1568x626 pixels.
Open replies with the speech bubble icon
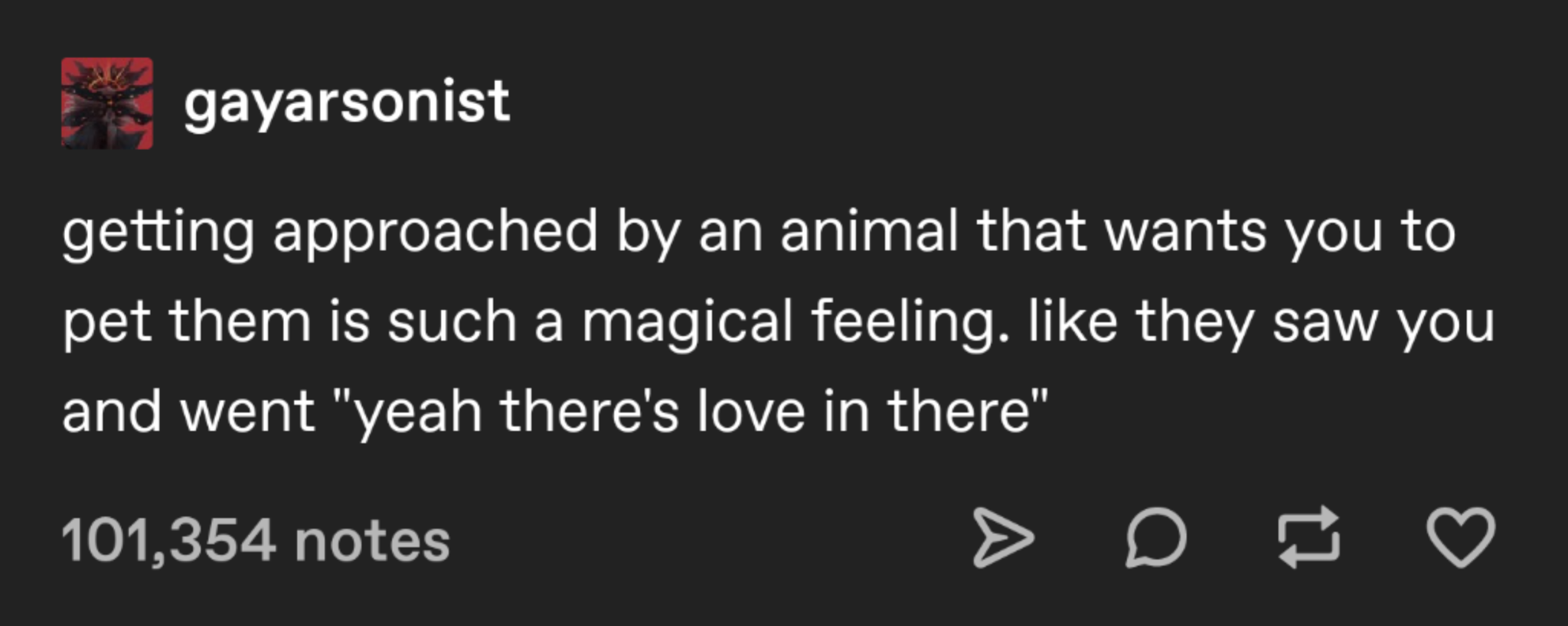[1156, 538]
